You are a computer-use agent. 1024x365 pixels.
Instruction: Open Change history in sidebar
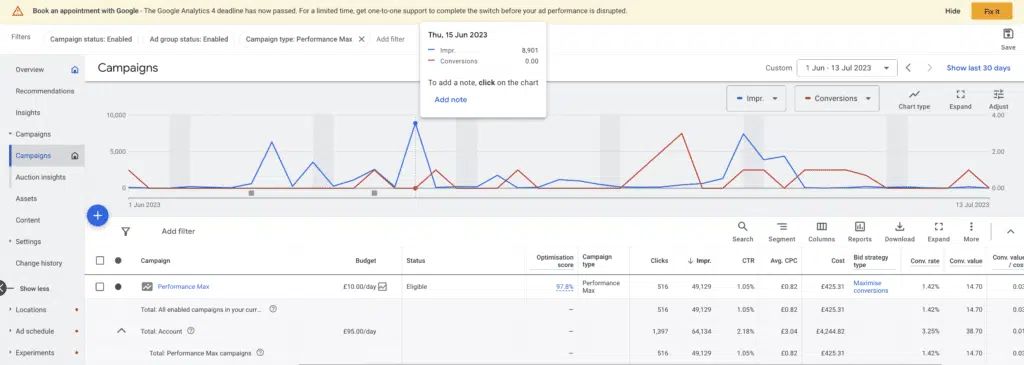click(x=39, y=263)
